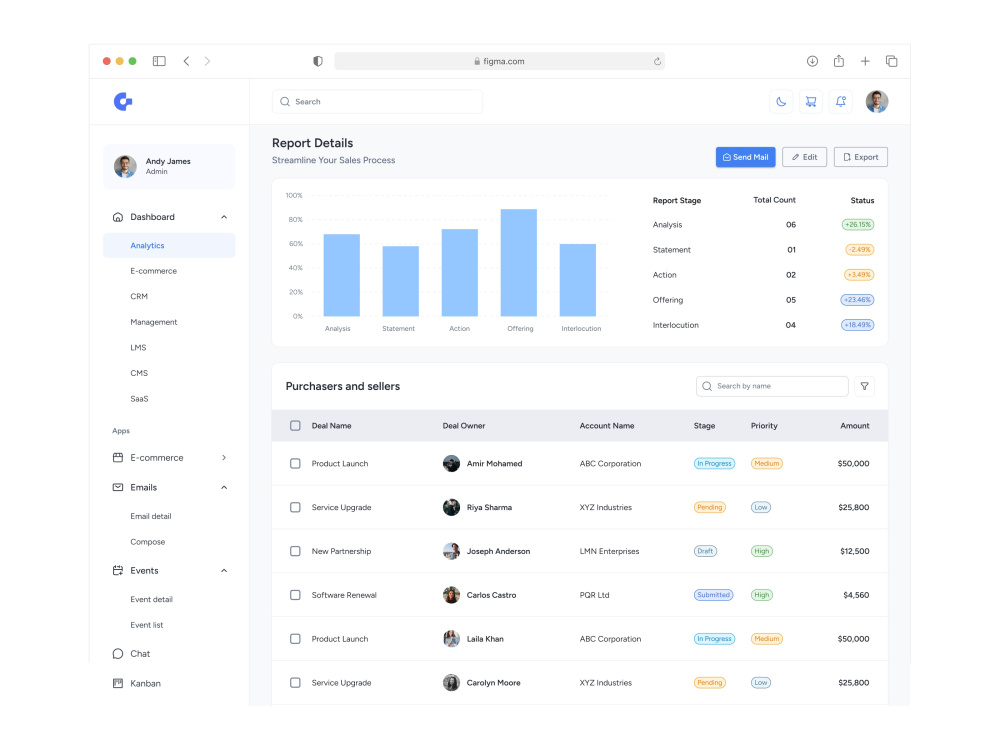Click the Export button
Viewport: 1000px width, 750px height.
click(860, 157)
